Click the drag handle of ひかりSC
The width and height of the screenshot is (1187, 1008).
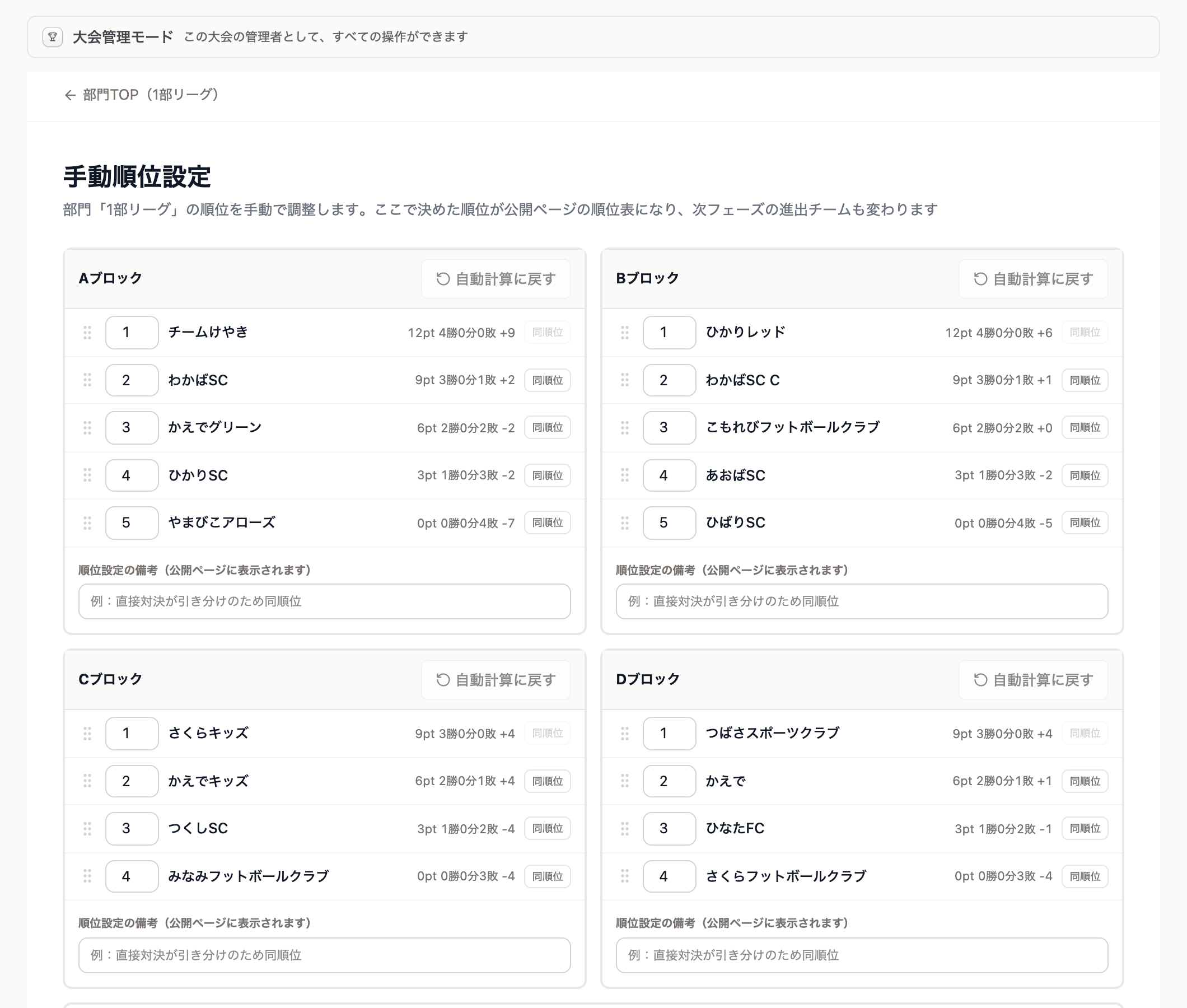87,475
